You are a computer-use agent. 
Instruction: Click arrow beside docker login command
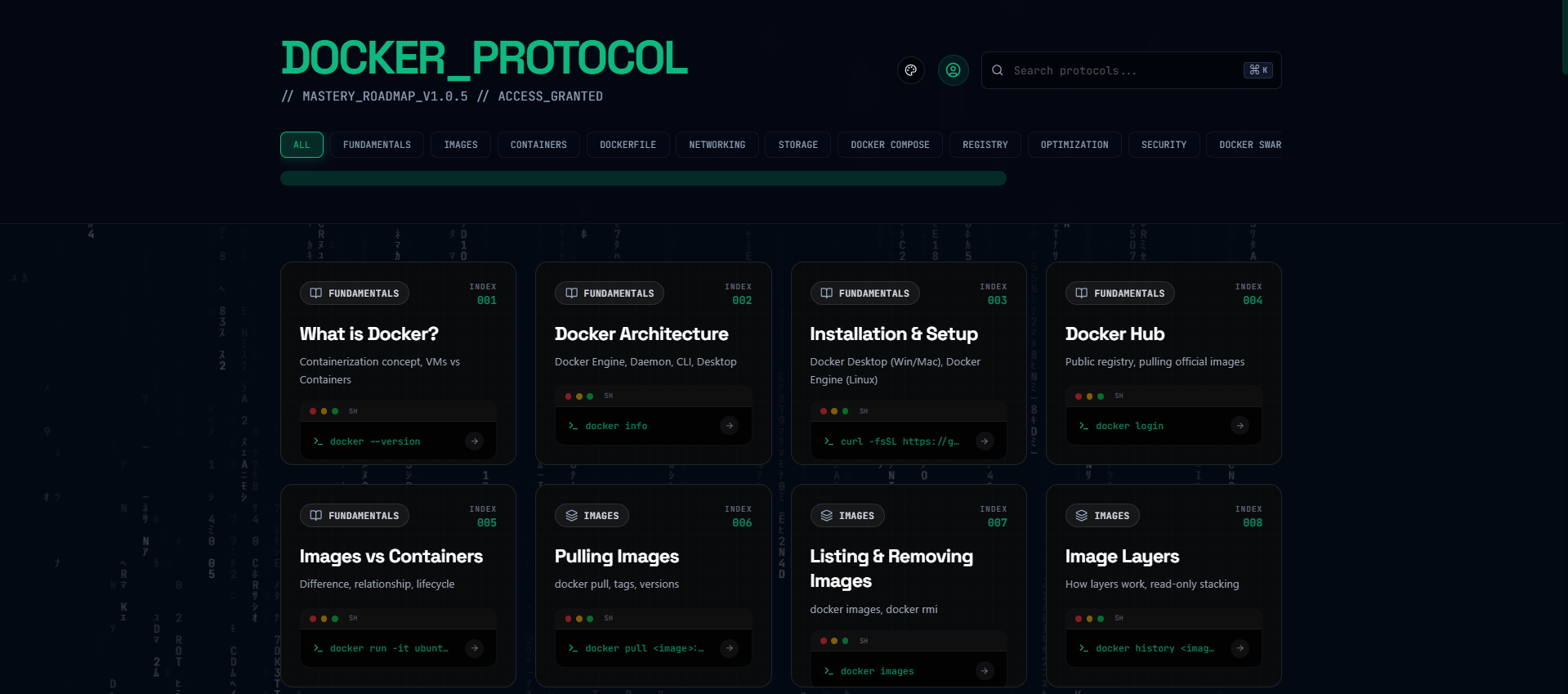[x=1240, y=426]
